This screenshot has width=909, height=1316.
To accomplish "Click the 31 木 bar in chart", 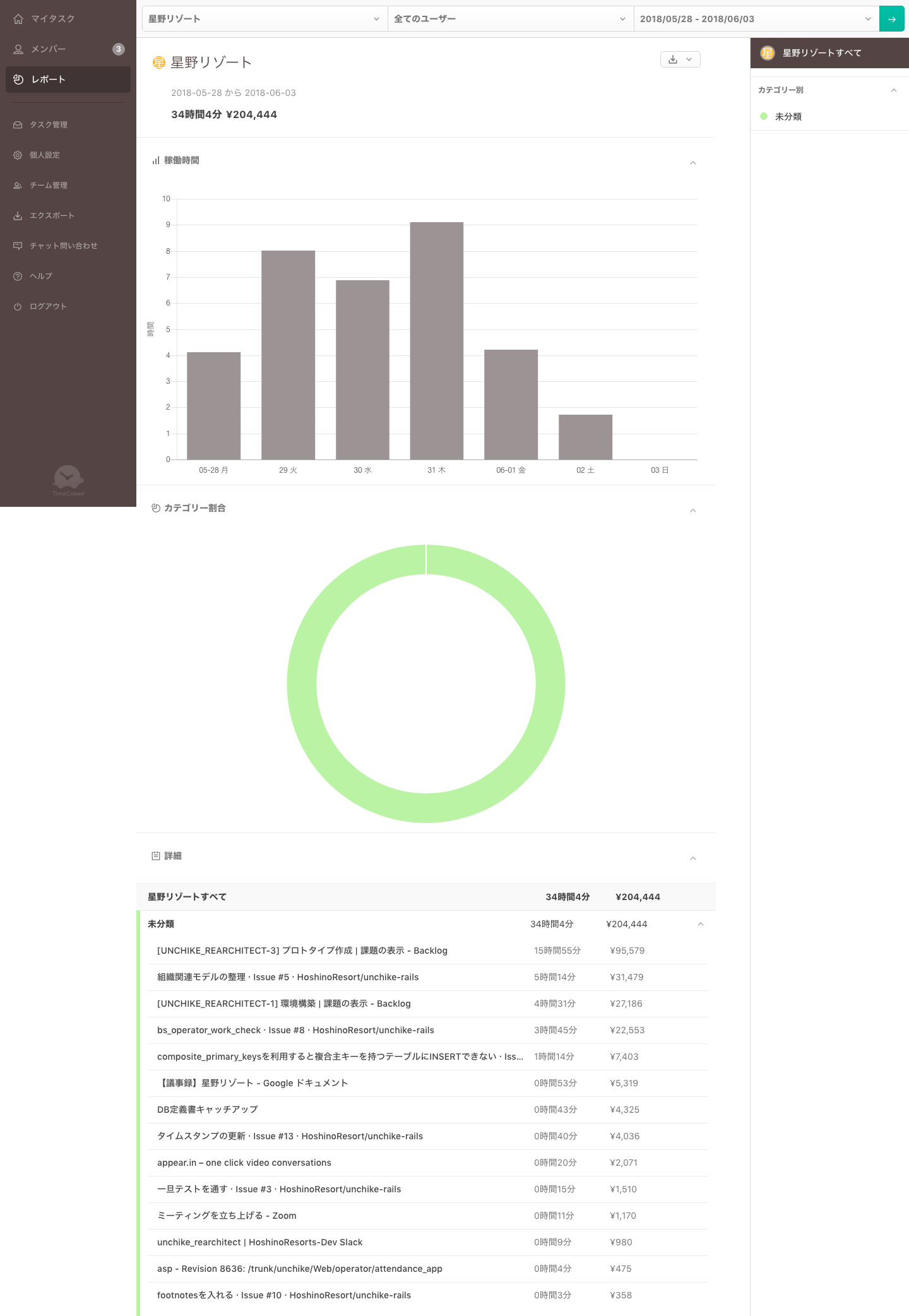I will point(437,341).
